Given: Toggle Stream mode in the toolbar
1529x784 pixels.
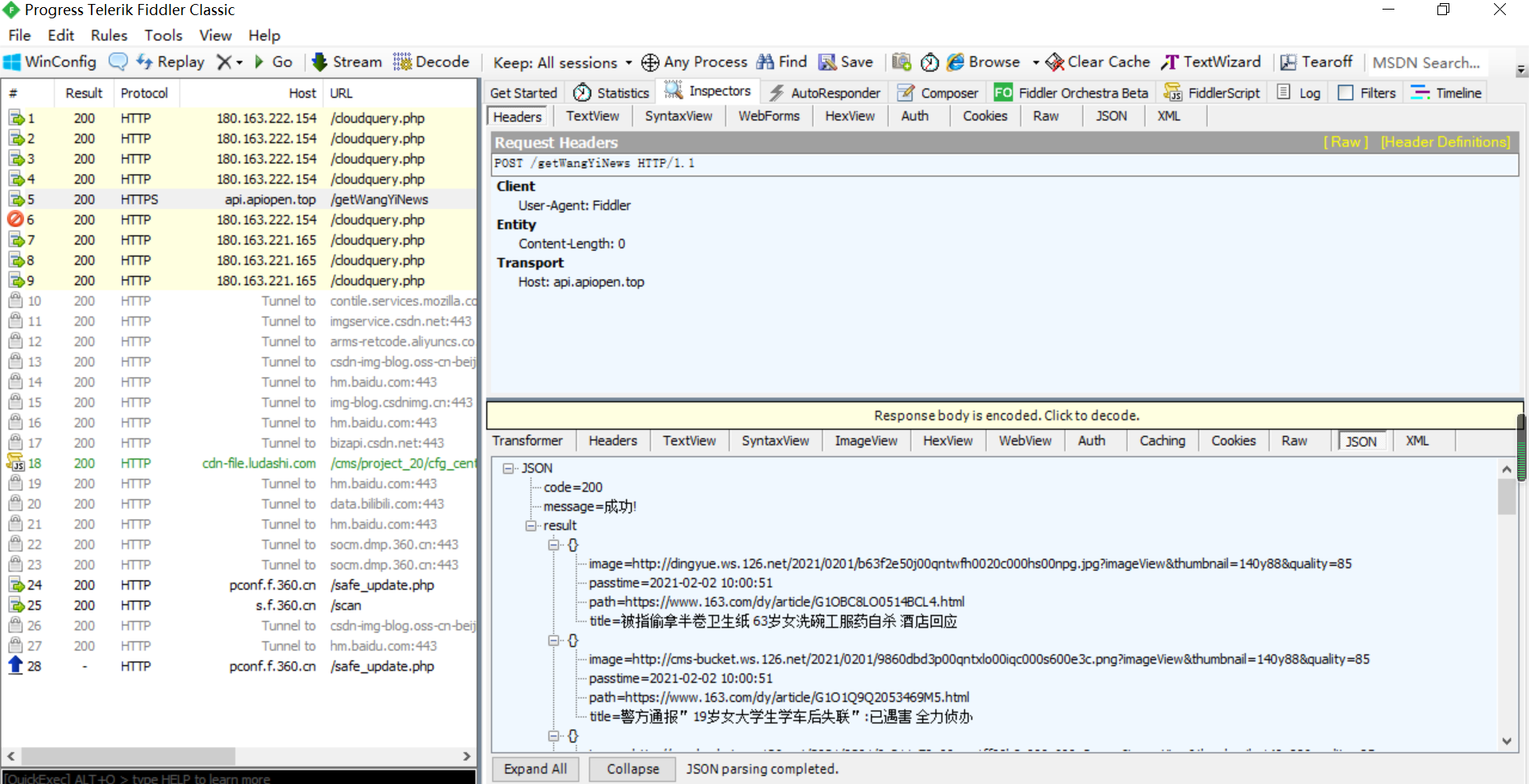Looking at the screenshot, I should click(347, 62).
